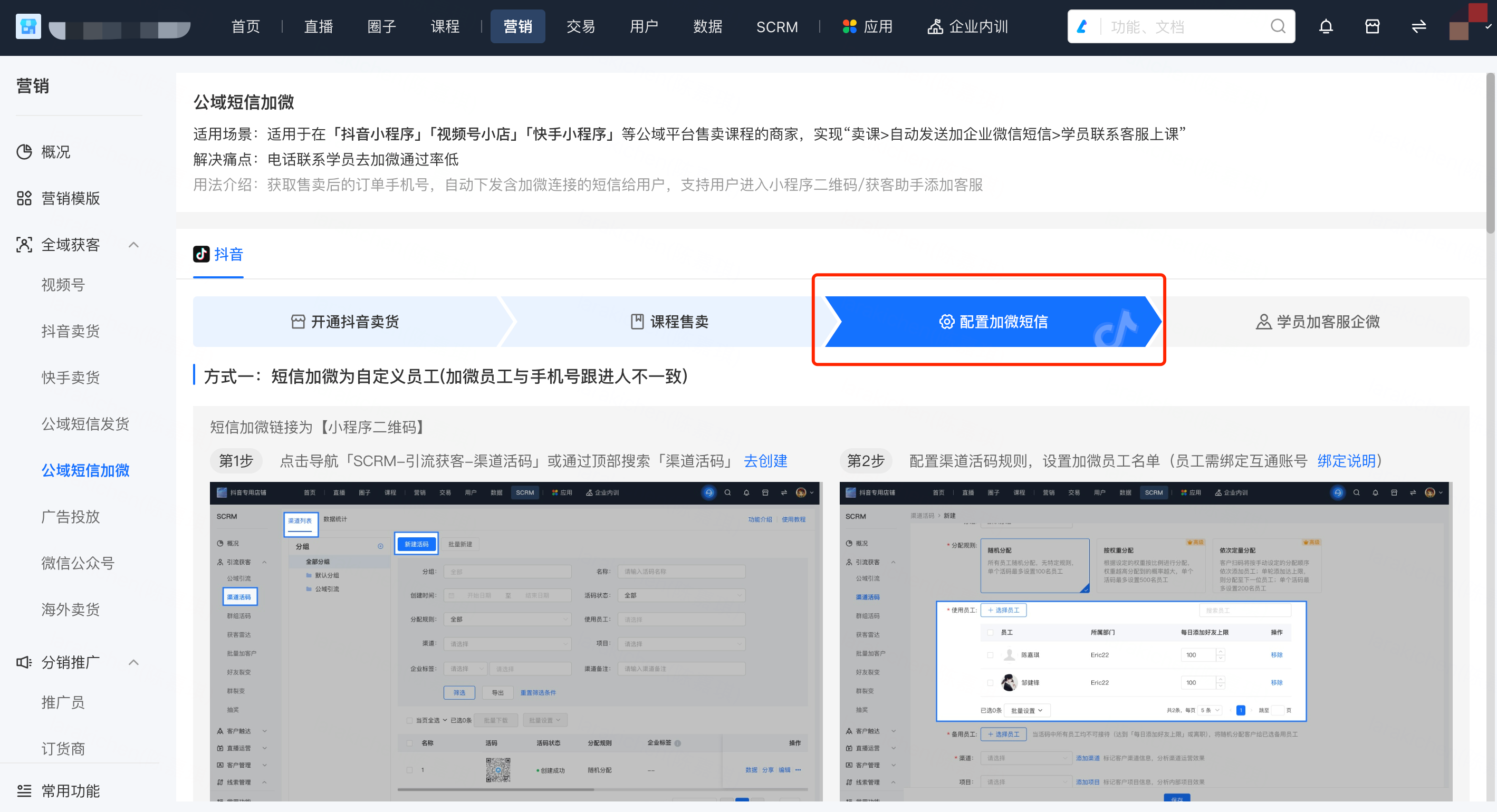Open the 第1步 渠道活码 screenshot thumbnail

516,642
